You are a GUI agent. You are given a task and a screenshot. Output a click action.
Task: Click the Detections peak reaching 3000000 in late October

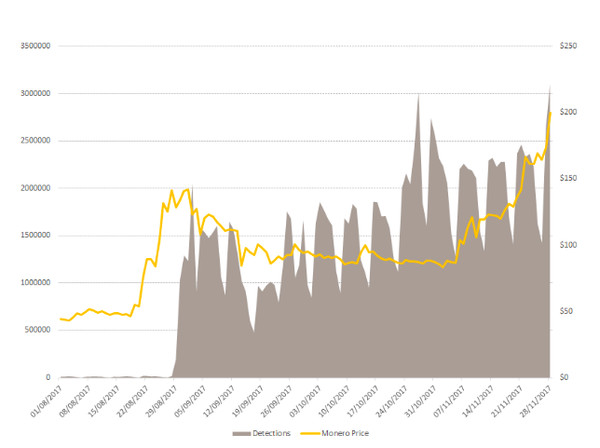pyautogui.click(x=418, y=95)
